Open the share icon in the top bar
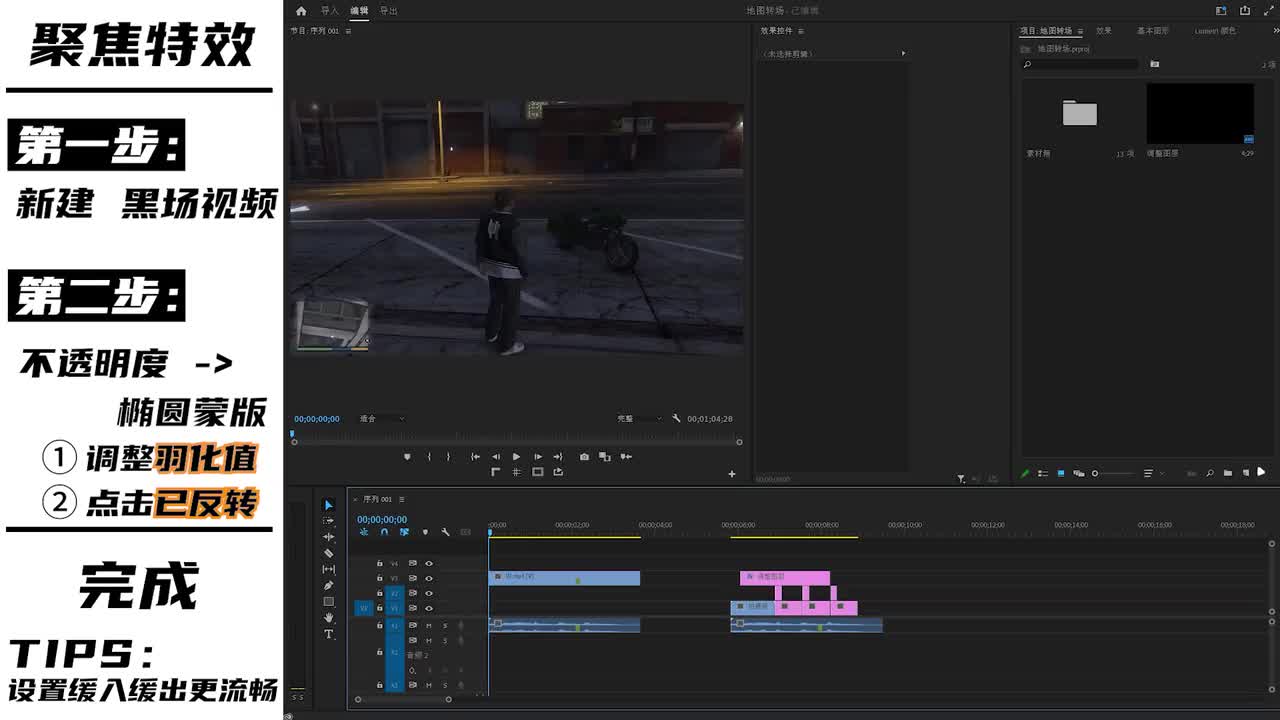 (1245, 11)
